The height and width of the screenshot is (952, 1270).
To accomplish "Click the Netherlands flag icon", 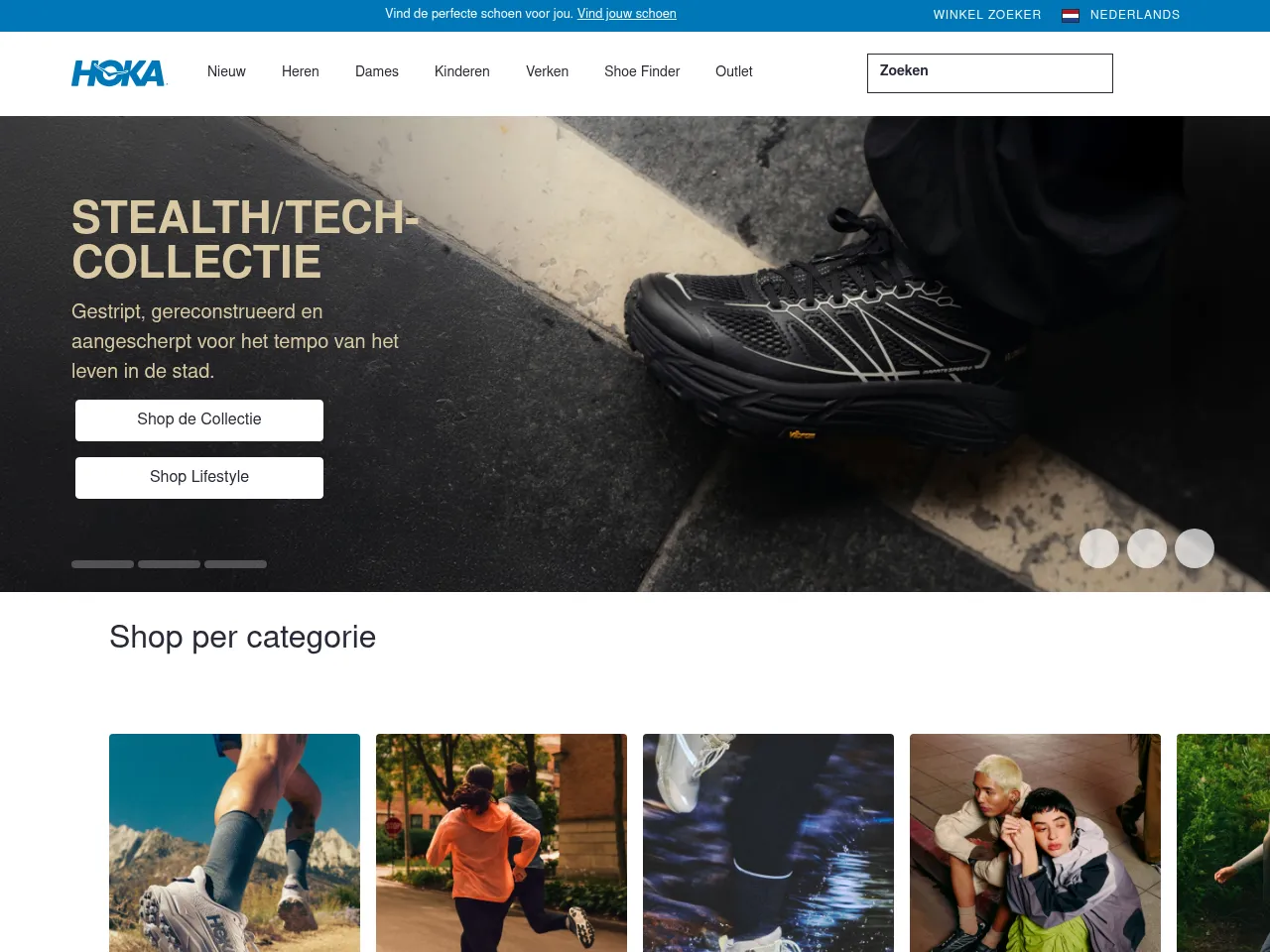I will click(1071, 15).
